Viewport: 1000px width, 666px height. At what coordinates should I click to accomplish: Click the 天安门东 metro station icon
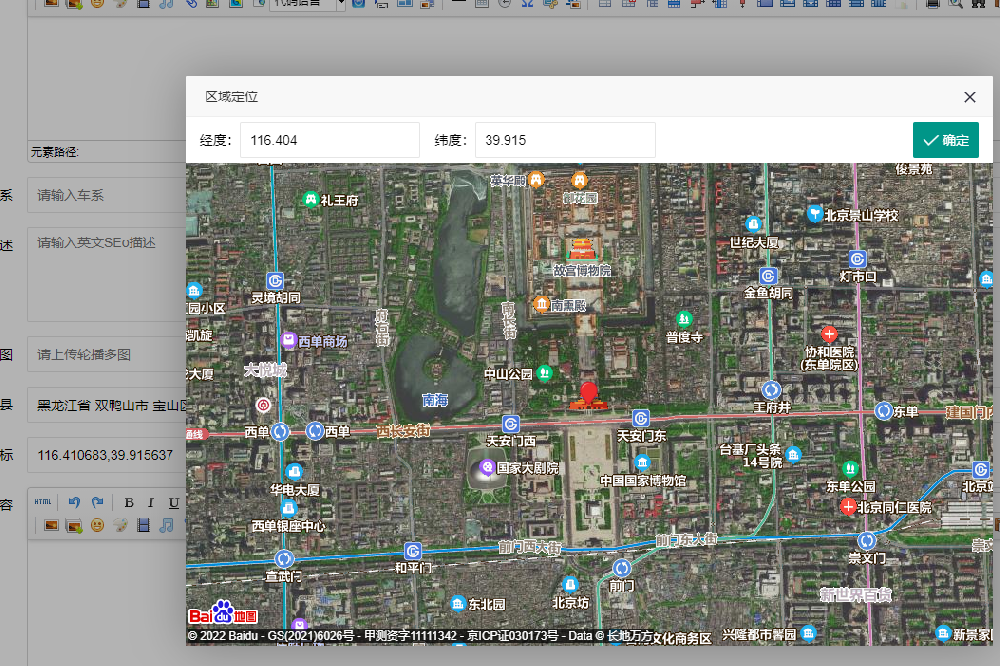[x=641, y=418]
